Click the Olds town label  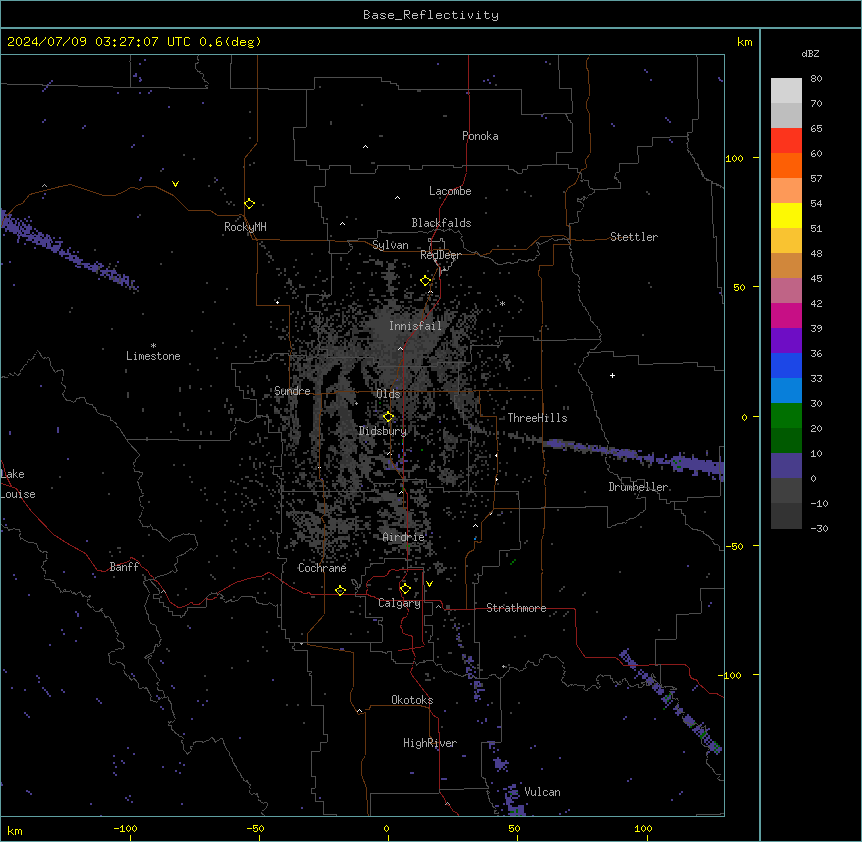(388, 394)
